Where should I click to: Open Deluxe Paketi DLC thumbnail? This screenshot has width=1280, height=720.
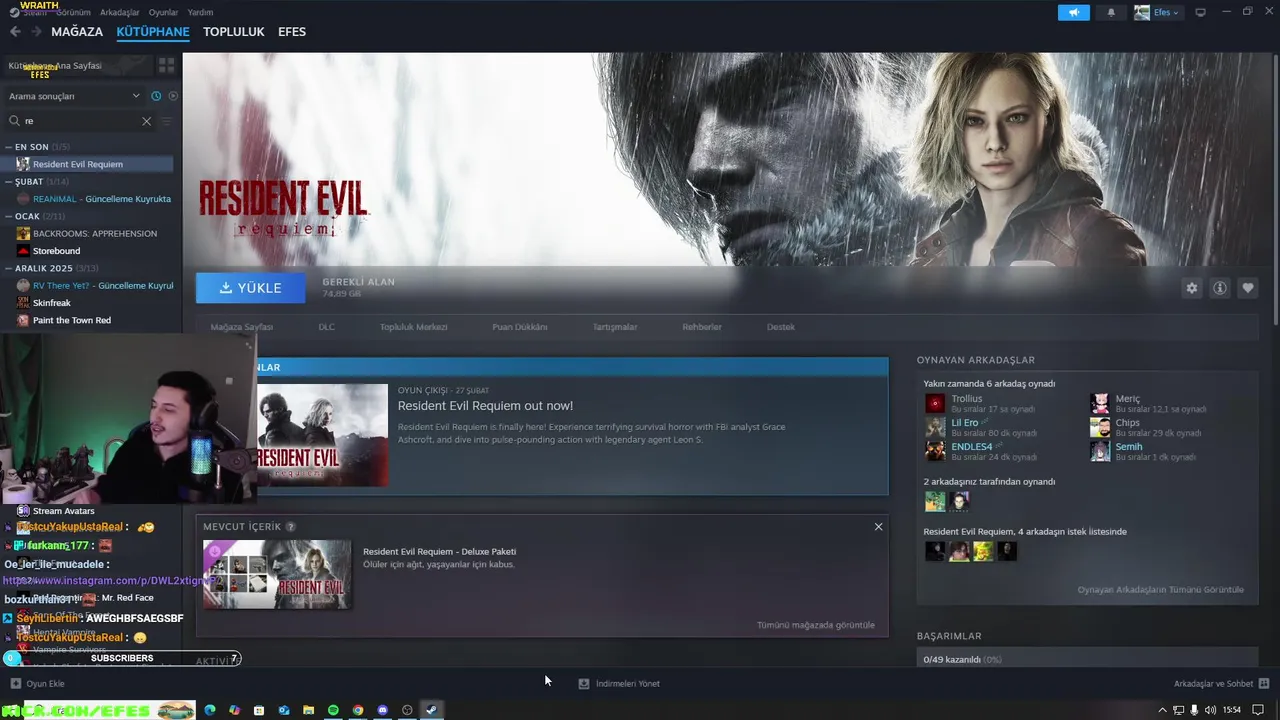click(x=277, y=574)
